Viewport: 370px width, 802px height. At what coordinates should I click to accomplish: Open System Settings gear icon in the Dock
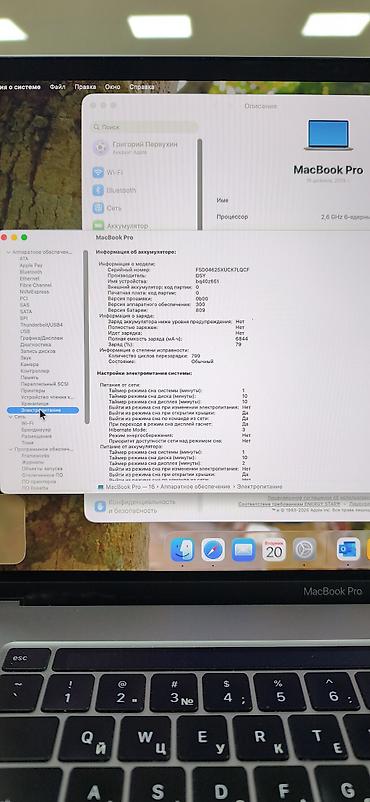305,550
